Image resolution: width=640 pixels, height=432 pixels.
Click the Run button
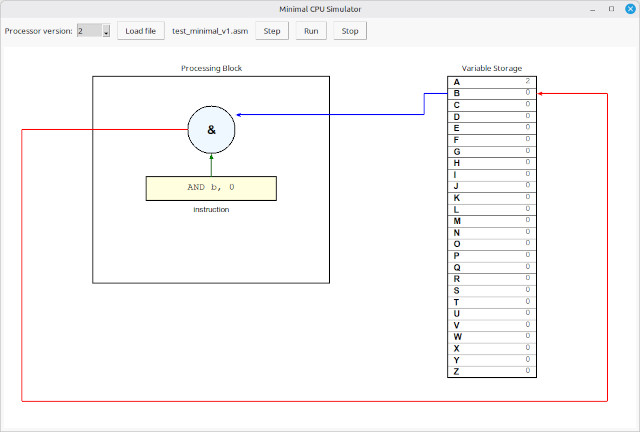(311, 31)
